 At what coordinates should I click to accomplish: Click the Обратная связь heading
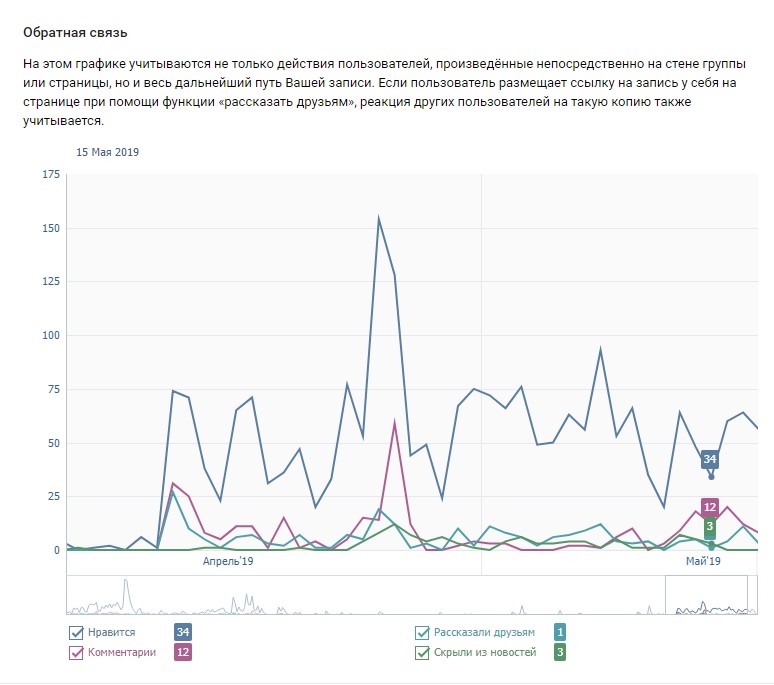(x=75, y=33)
